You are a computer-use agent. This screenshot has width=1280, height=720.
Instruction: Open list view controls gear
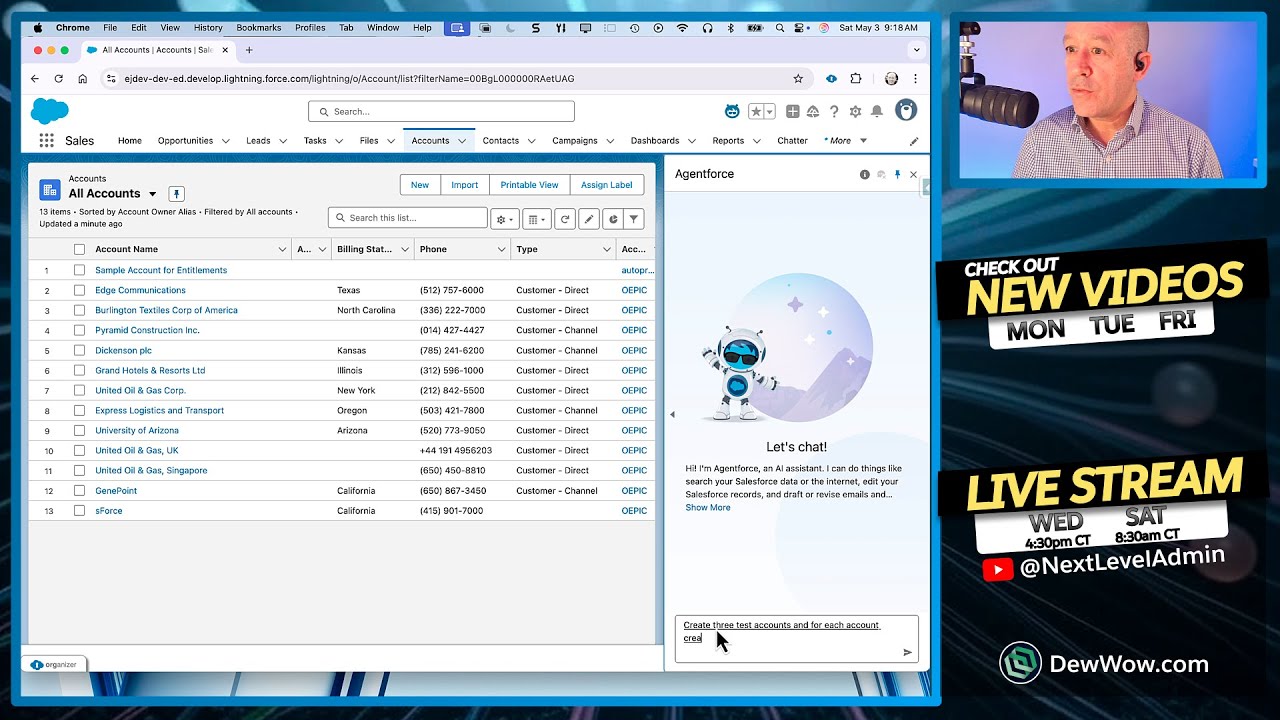point(505,218)
